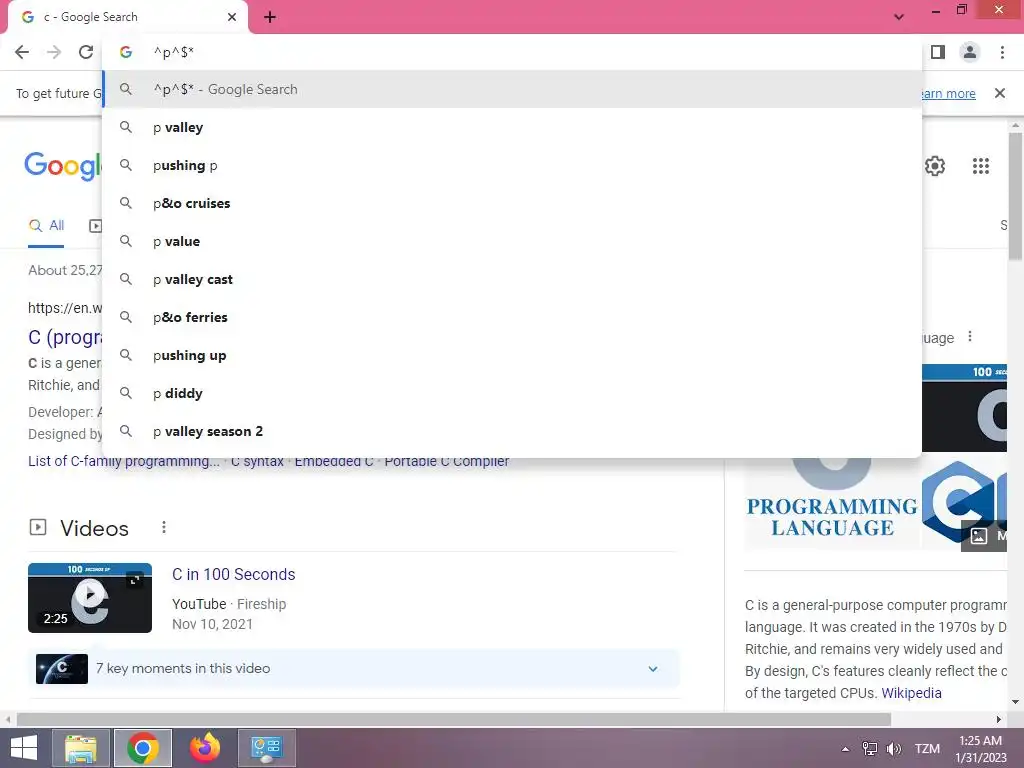Viewport: 1024px width, 768px height.
Task: Open the network status tray icon
Action: tap(869, 749)
